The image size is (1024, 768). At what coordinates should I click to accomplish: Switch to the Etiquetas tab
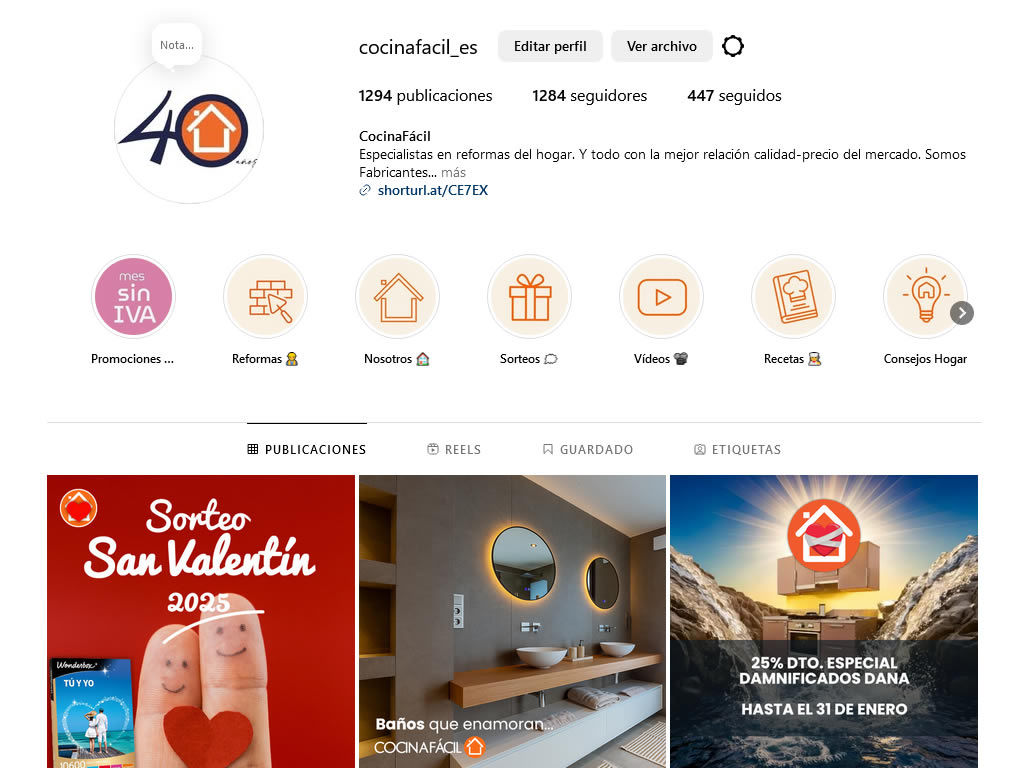737,449
